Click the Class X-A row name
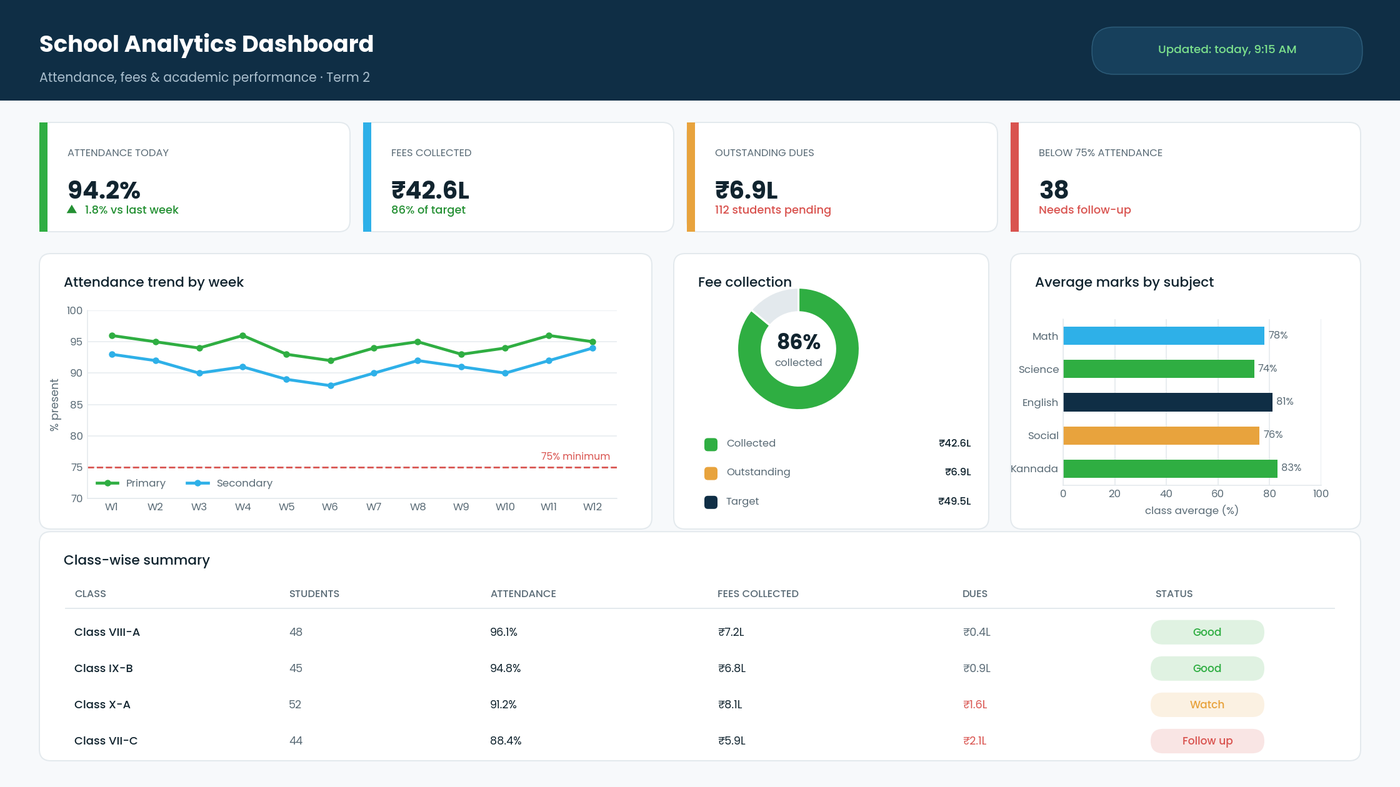 click(102, 705)
